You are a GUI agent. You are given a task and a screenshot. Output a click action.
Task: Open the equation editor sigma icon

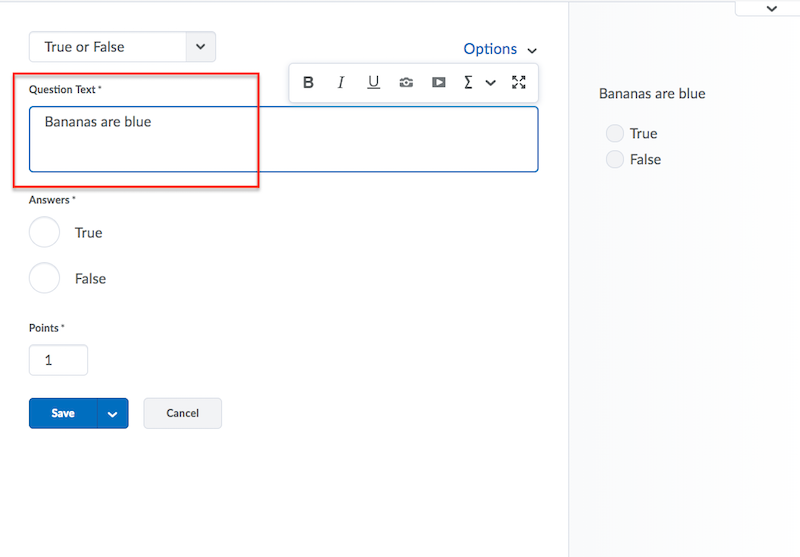coord(468,83)
